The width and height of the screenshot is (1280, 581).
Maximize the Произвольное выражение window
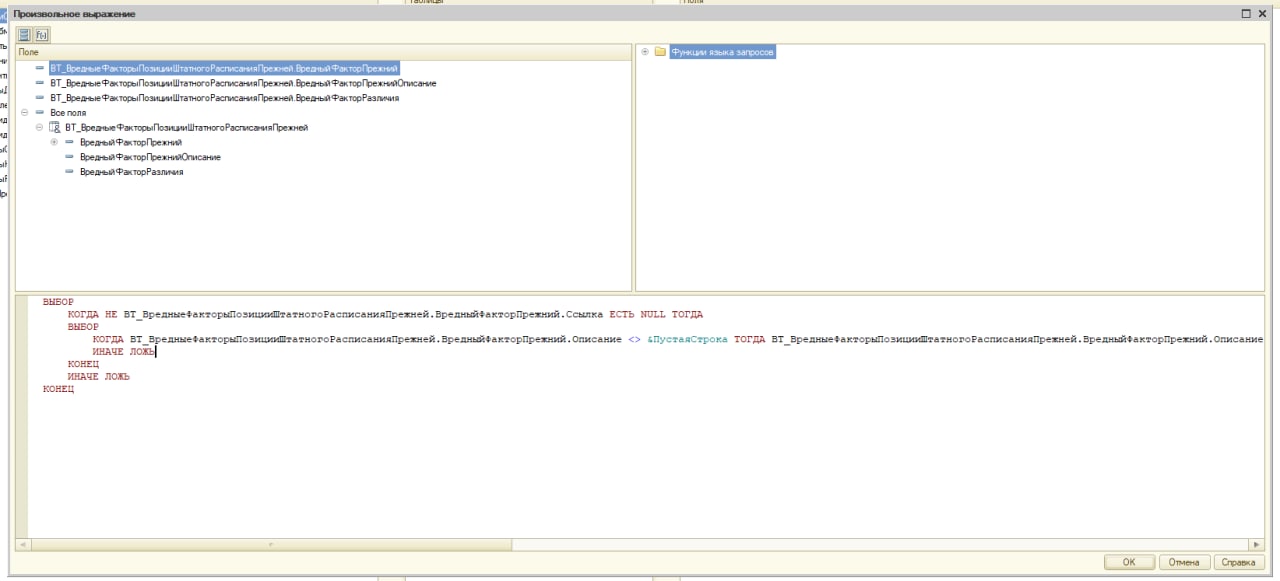coord(1246,14)
